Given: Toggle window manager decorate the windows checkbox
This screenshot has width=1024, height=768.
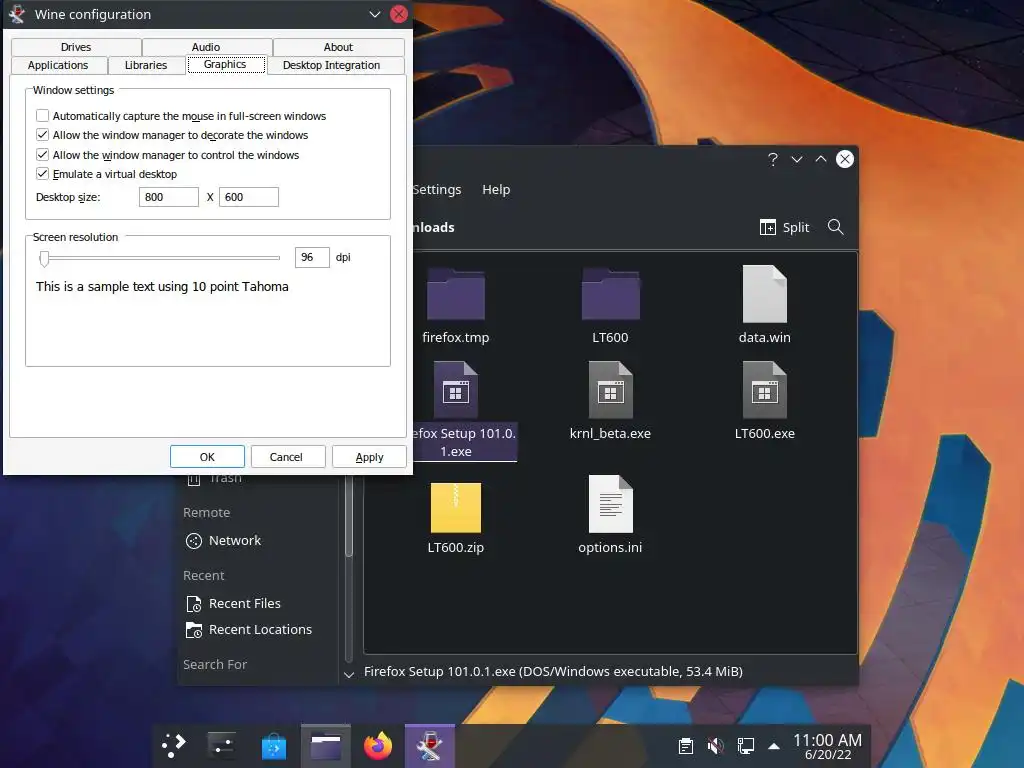Looking at the screenshot, I should pyautogui.click(x=42, y=135).
